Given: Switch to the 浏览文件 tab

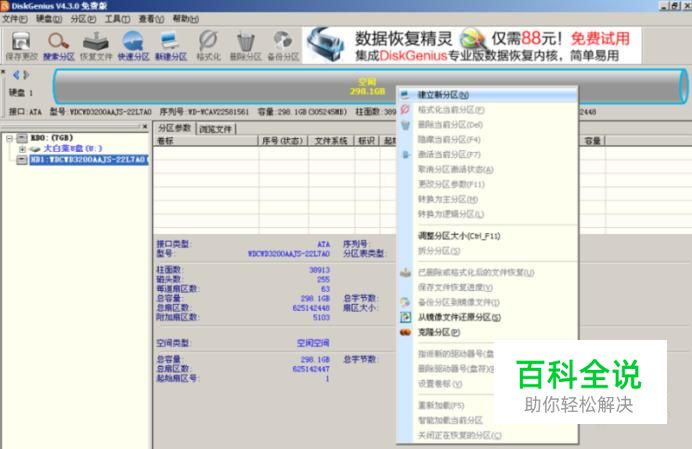Looking at the screenshot, I should (x=215, y=129).
